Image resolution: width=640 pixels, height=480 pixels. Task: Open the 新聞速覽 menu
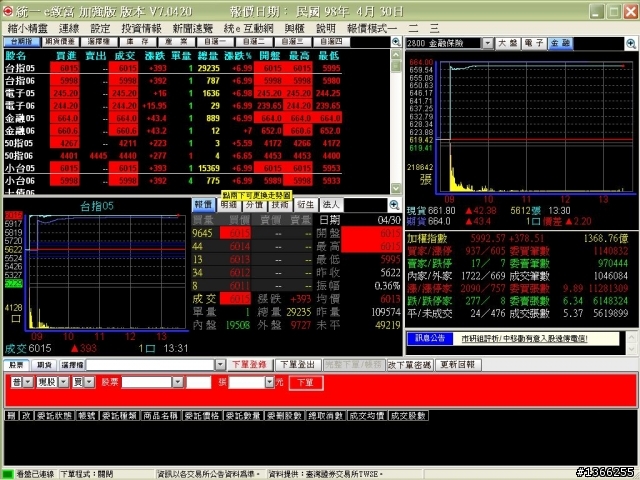[x=193, y=28]
